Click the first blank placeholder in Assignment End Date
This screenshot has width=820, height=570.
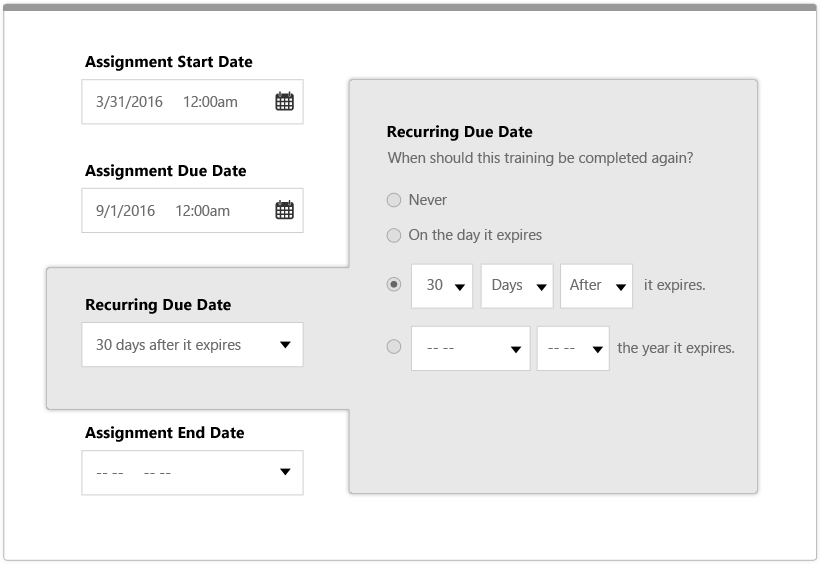pyautogui.click(x=110, y=473)
